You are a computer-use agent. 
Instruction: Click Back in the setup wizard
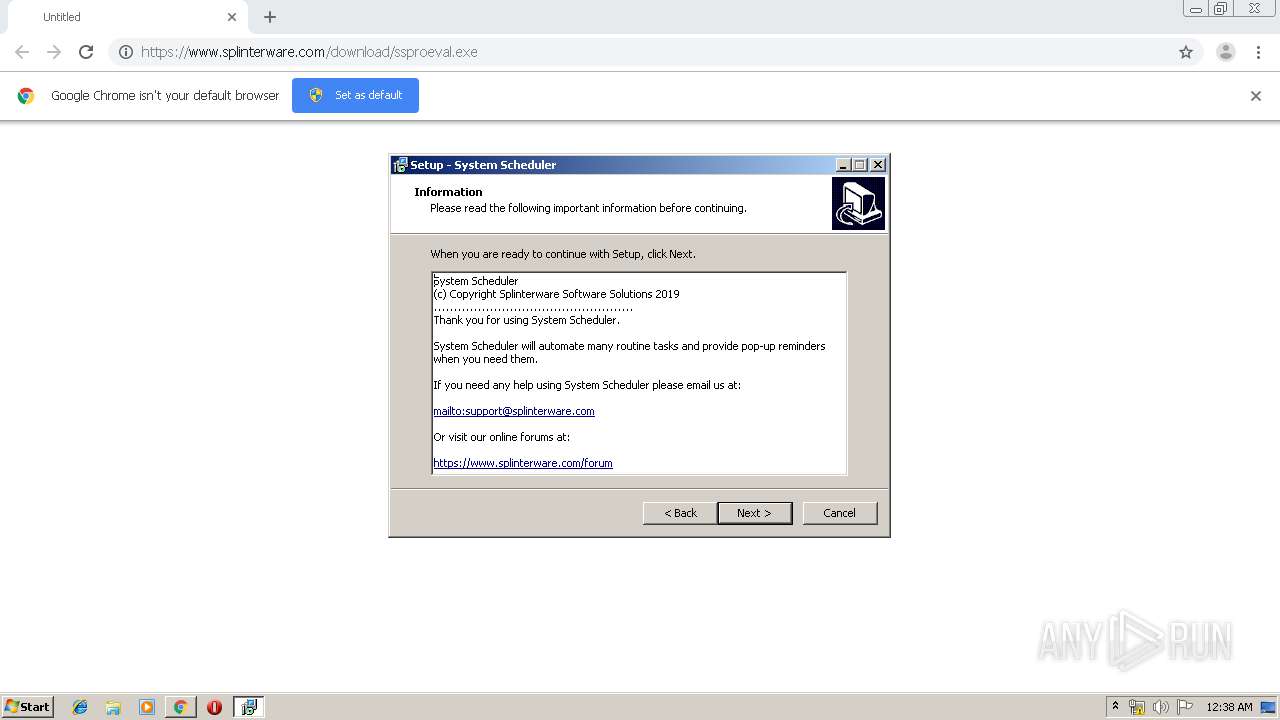680,513
